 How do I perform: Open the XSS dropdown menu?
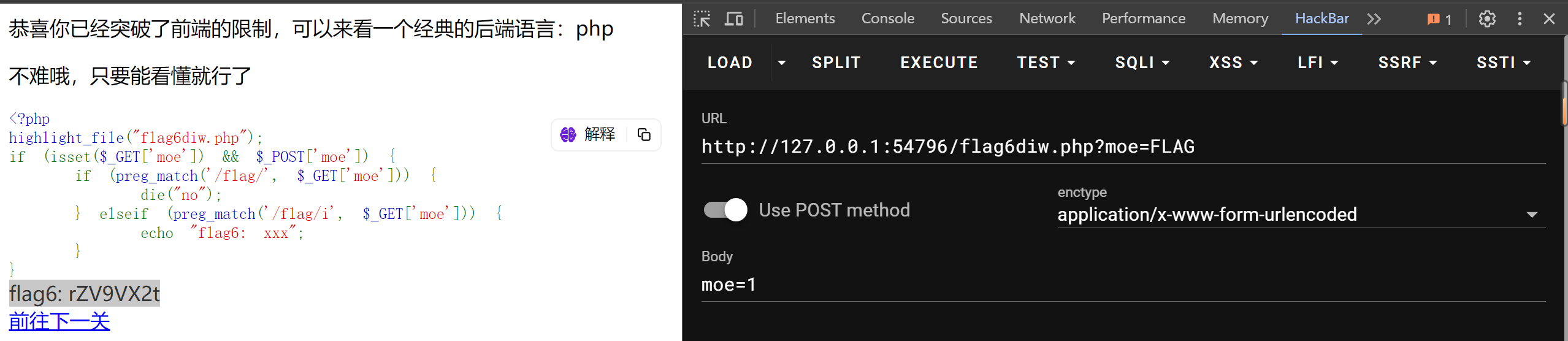click(x=1233, y=63)
